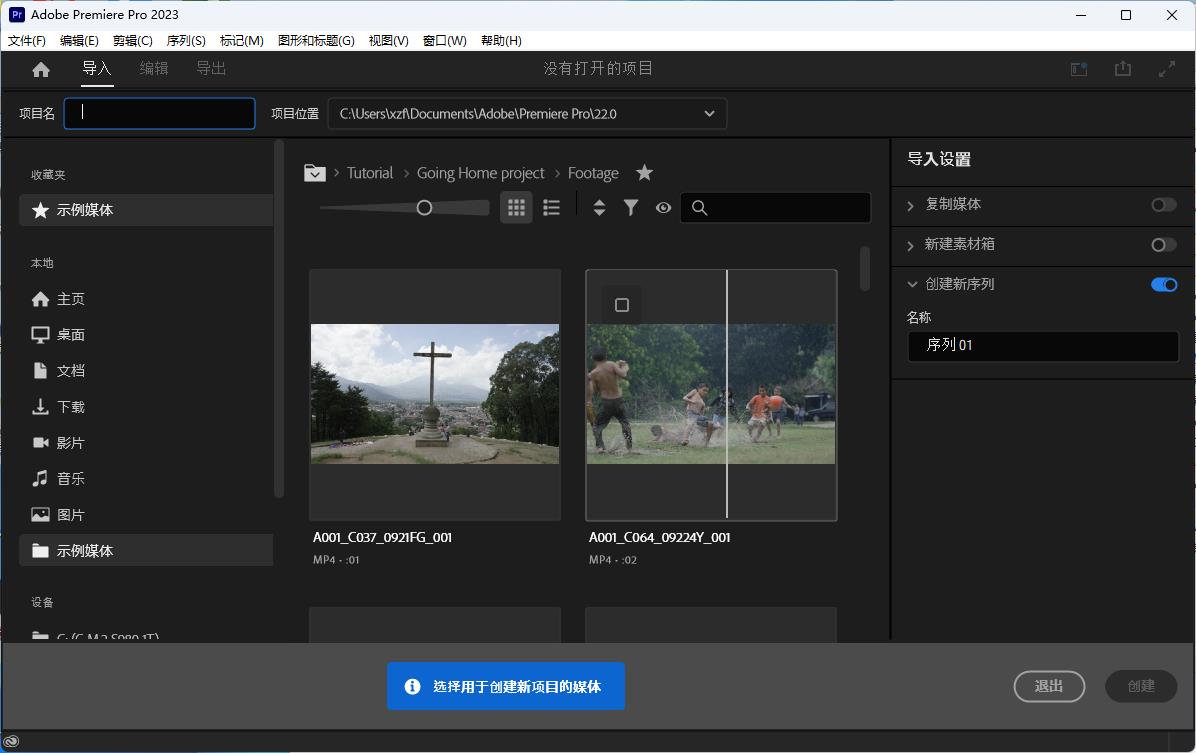Edit the sequence name field 序列 01
Image resolution: width=1196 pixels, height=753 pixels.
(x=1043, y=346)
